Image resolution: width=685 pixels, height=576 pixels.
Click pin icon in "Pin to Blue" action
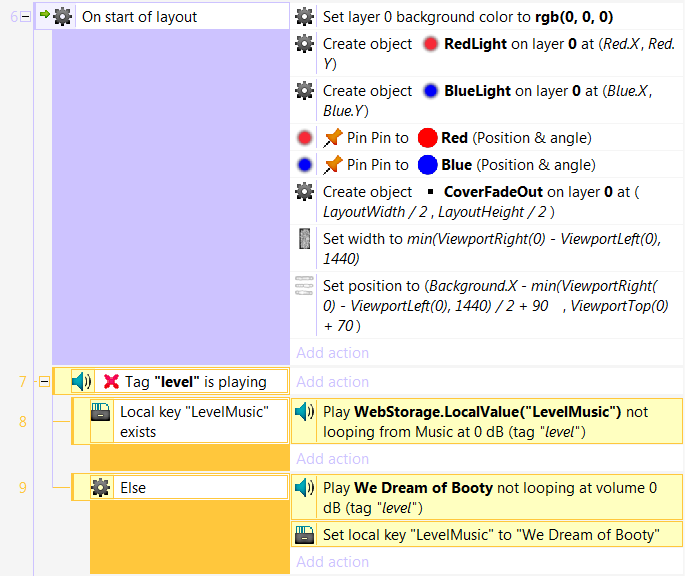[x=333, y=165]
